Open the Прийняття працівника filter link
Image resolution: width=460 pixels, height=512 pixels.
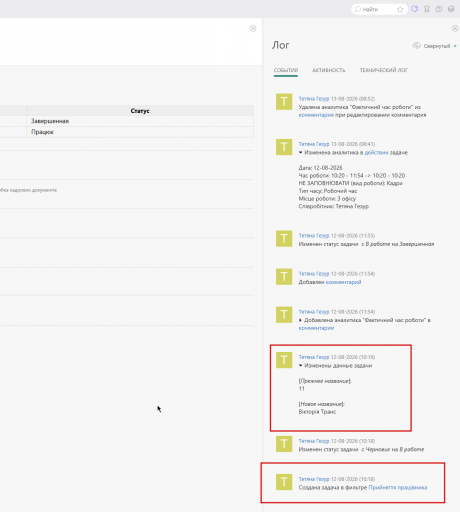pyautogui.click(x=398, y=487)
